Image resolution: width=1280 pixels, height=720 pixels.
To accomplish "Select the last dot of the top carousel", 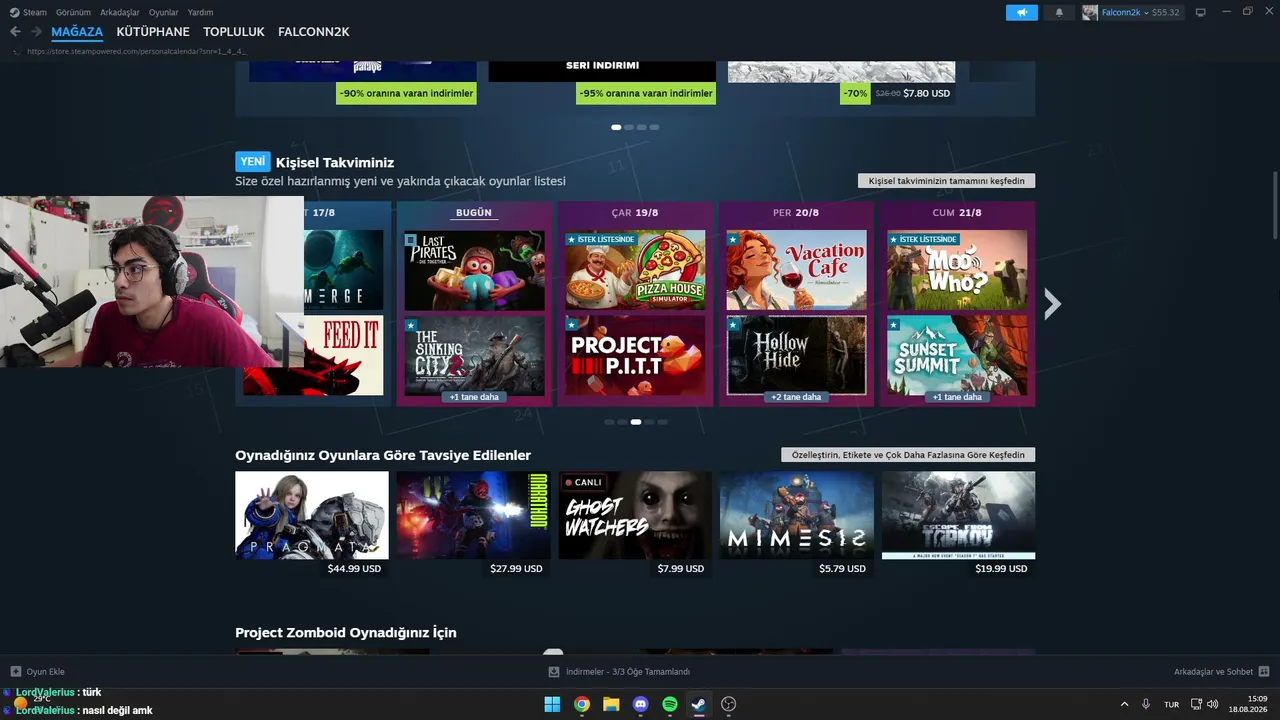I will coord(655,127).
